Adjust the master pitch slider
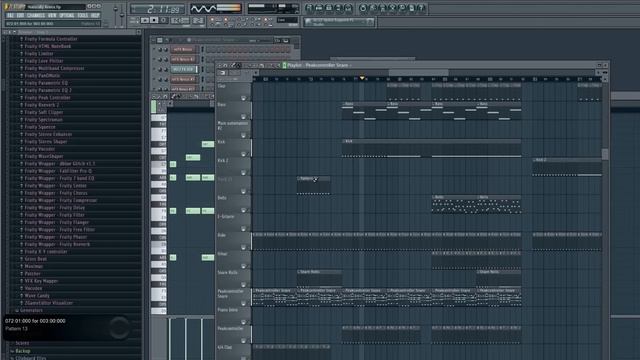 pyautogui.click(x=122, y=15)
